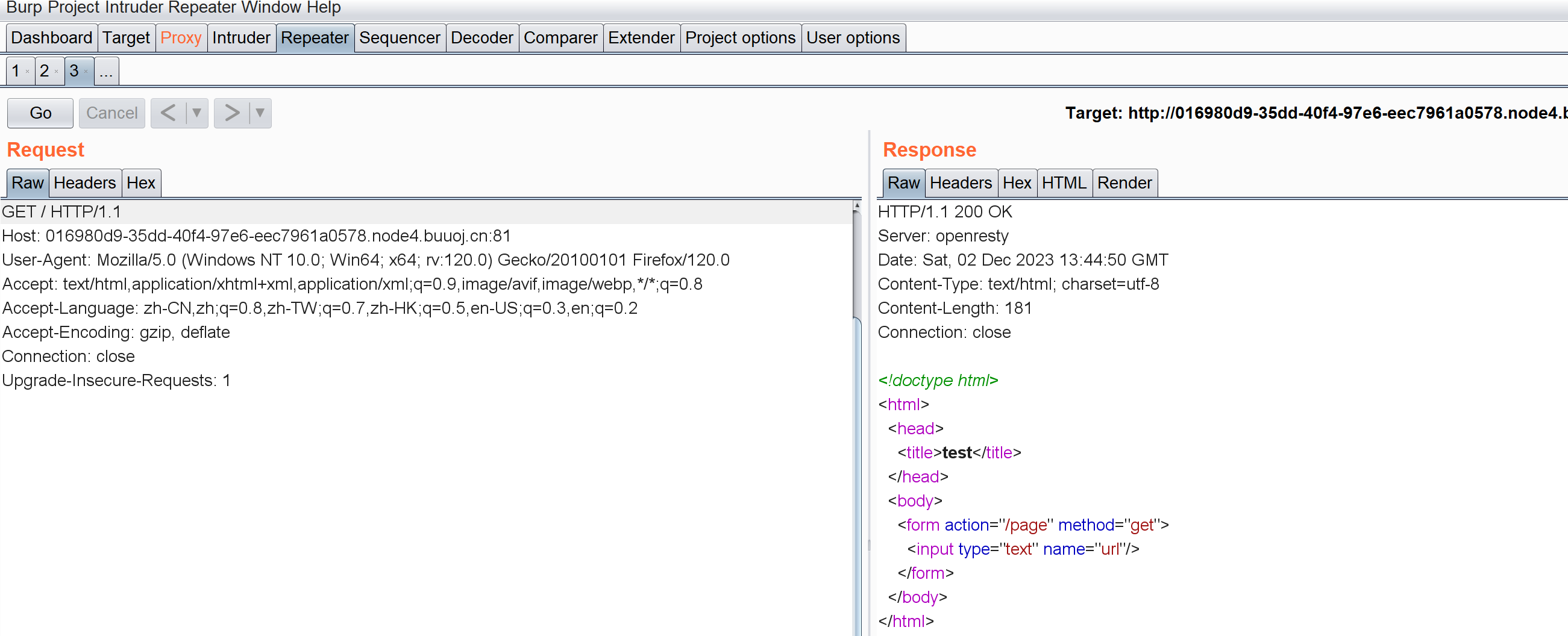Click the Host header line in request
1568x636 pixels.
(256, 236)
